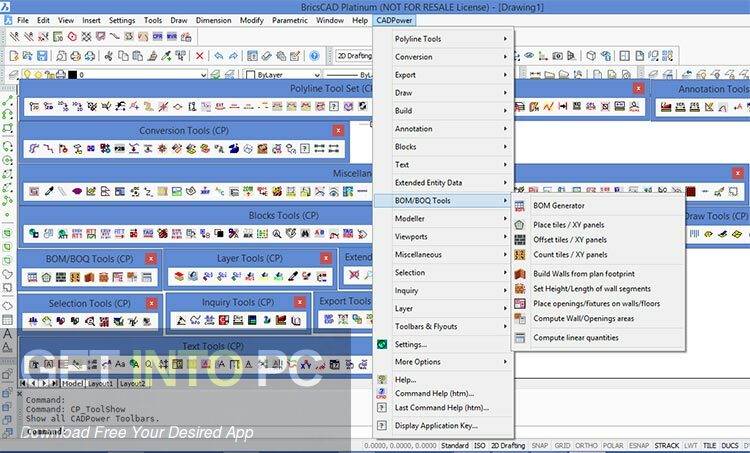Open the ByLayer color dropdown
The image size is (750, 453).
(x=317, y=75)
